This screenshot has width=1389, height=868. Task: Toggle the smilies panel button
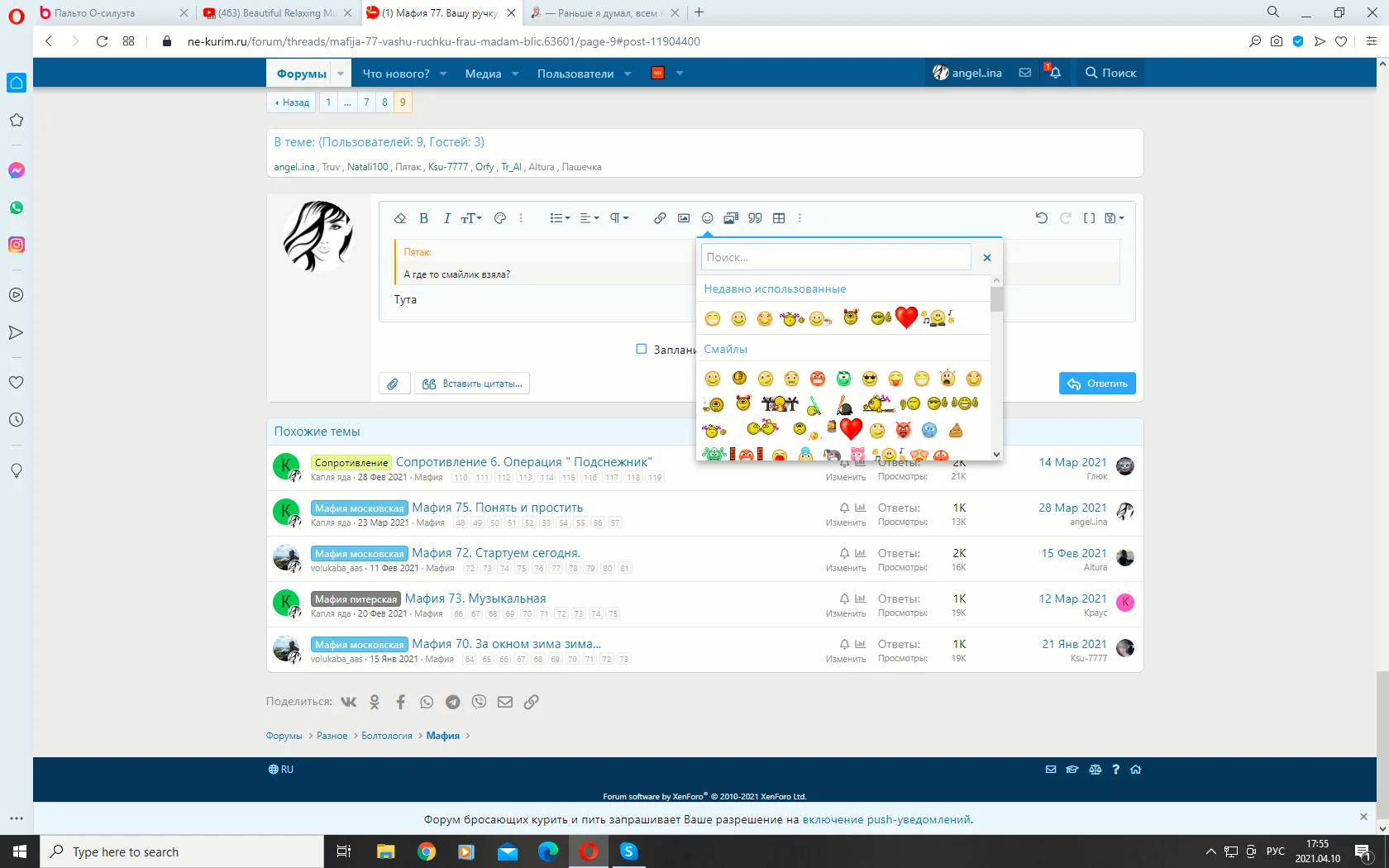[708, 218]
